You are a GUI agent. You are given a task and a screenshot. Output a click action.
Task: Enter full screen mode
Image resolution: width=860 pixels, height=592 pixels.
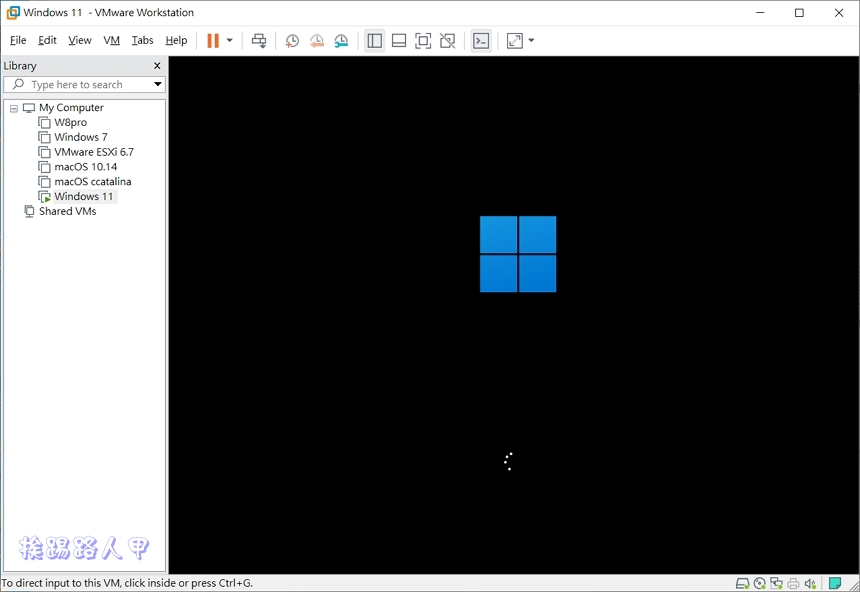tap(423, 40)
